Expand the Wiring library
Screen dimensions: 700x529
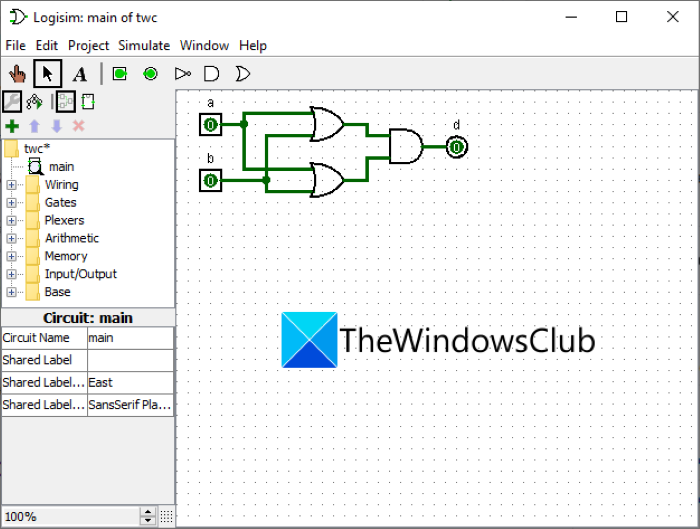click(12, 185)
